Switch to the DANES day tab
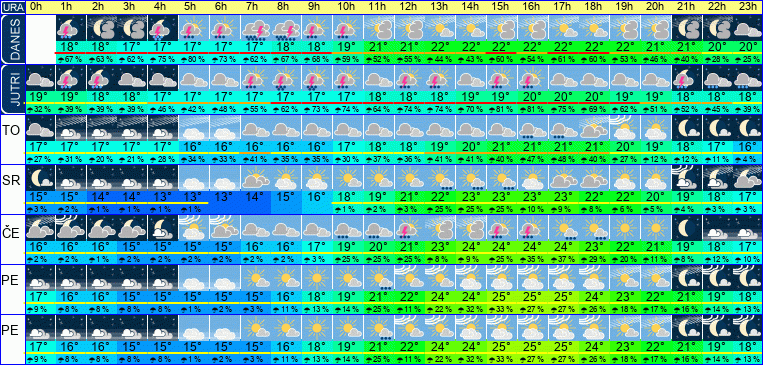763x365 pixels. [x=13, y=39]
